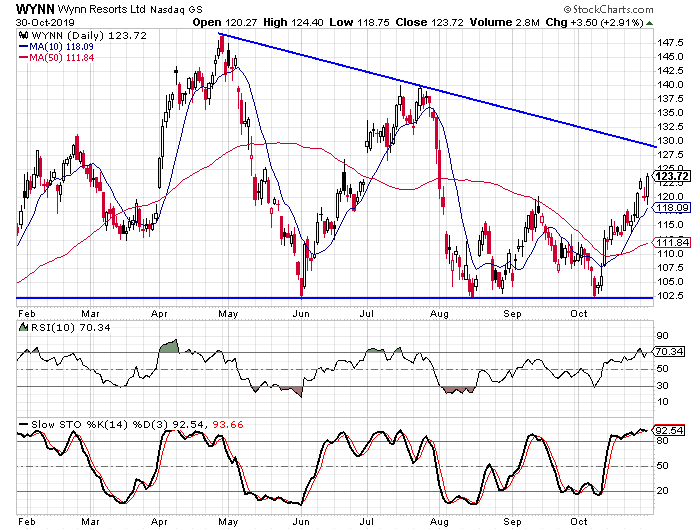Click the 70.34 RSI flag on right axis
This screenshot has height=530, width=700.
tap(670, 352)
